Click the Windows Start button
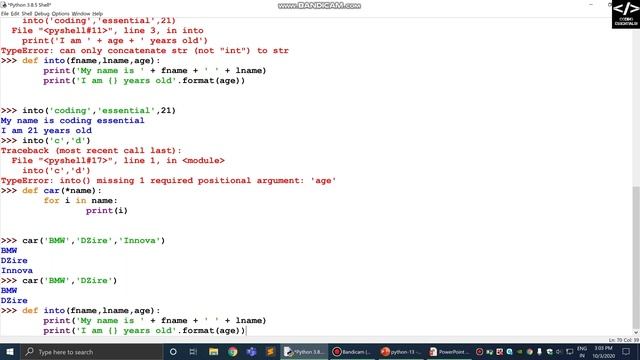640x360 pixels. pyautogui.click(x=10, y=351)
